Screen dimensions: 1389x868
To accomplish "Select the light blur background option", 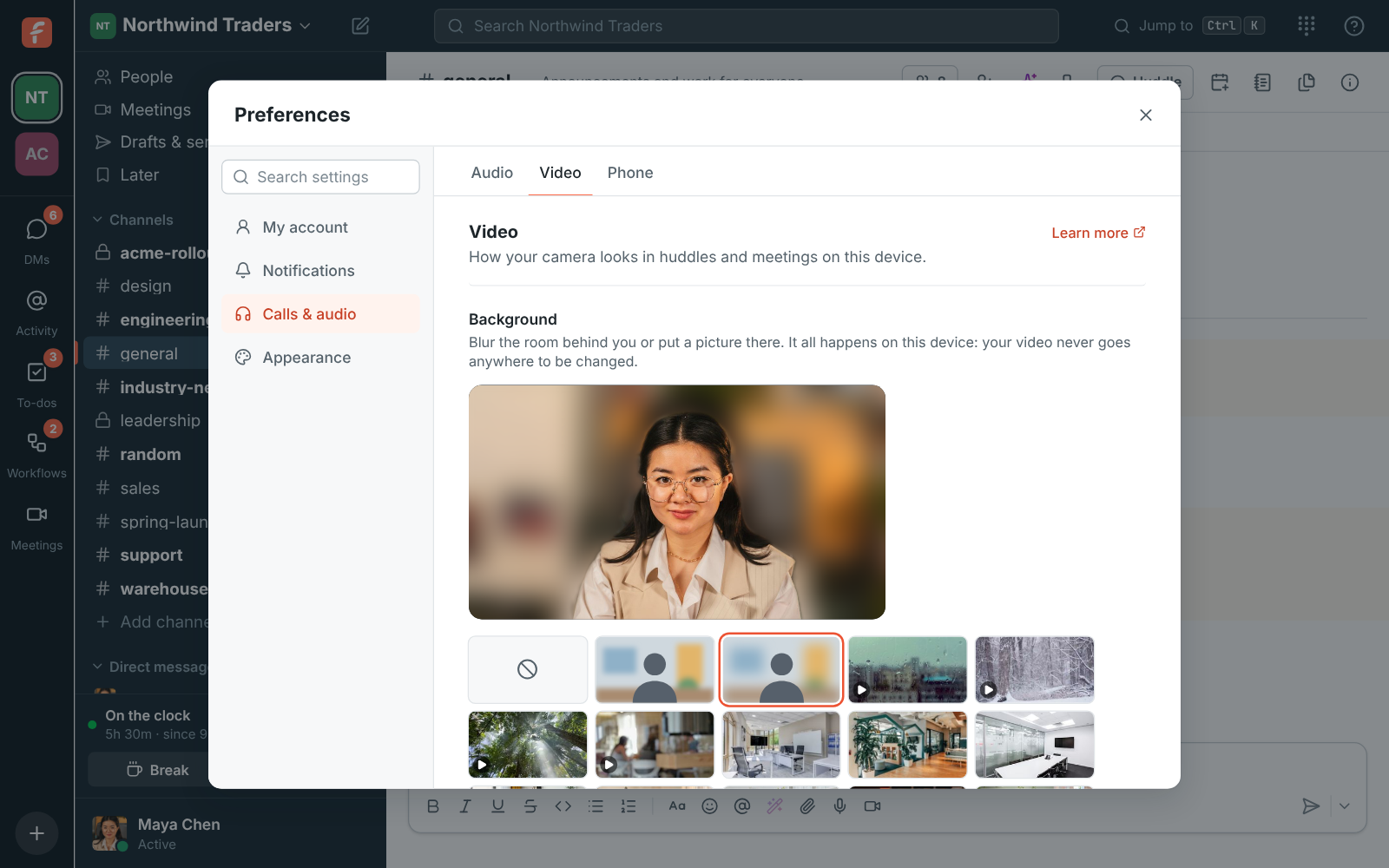I will click(655, 669).
